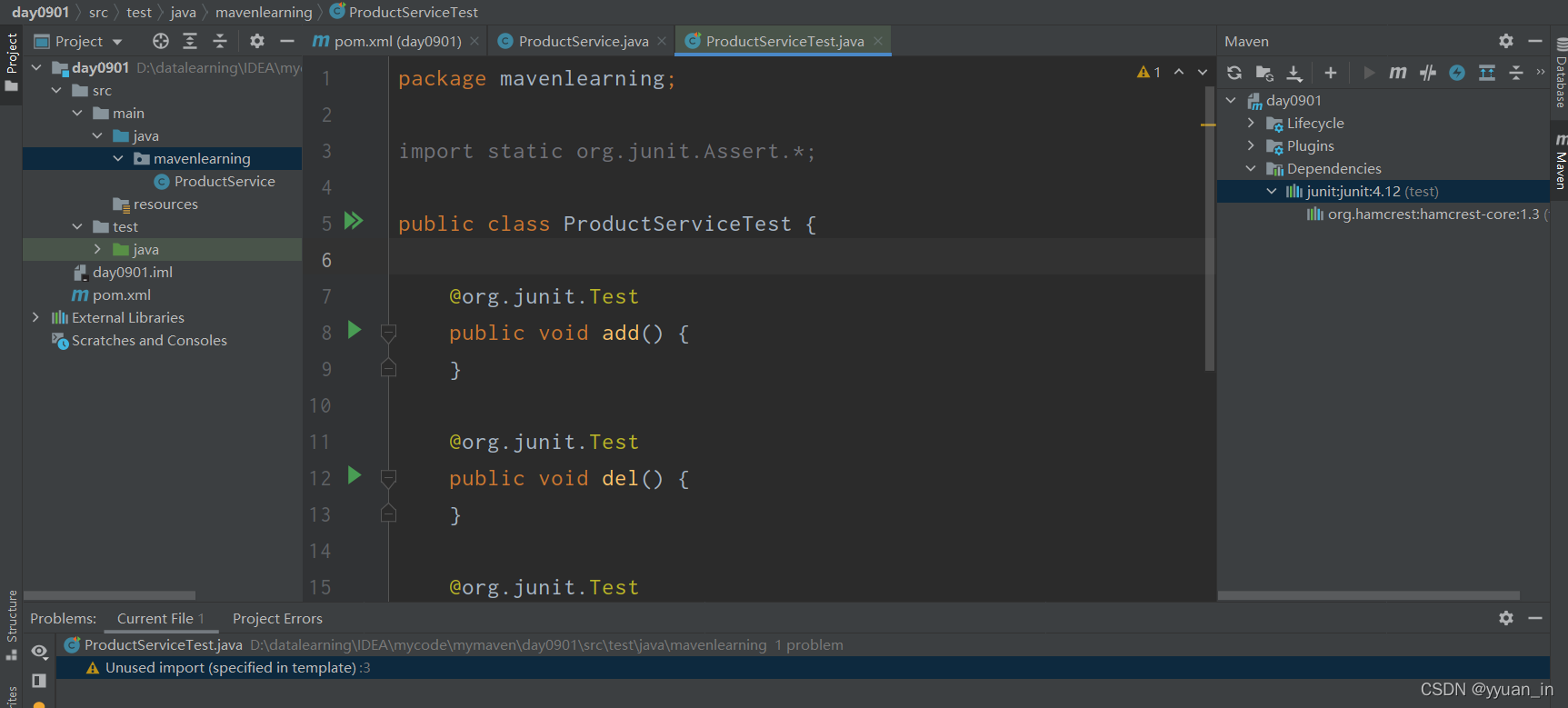Reload all Maven projects
Viewport: 1568px width, 708px height.
1234,73
